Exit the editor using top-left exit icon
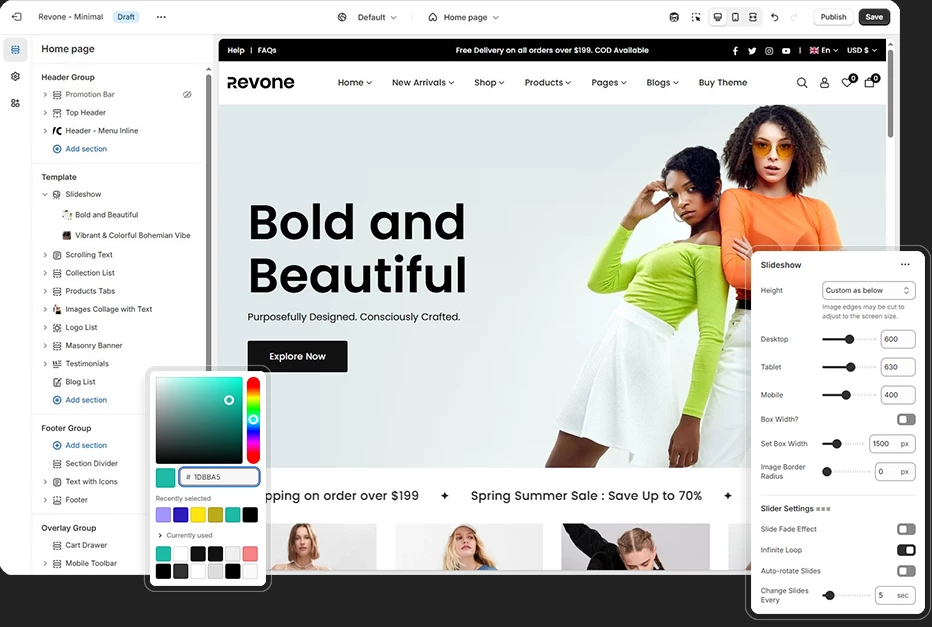The height and width of the screenshot is (627, 932). 16,17
